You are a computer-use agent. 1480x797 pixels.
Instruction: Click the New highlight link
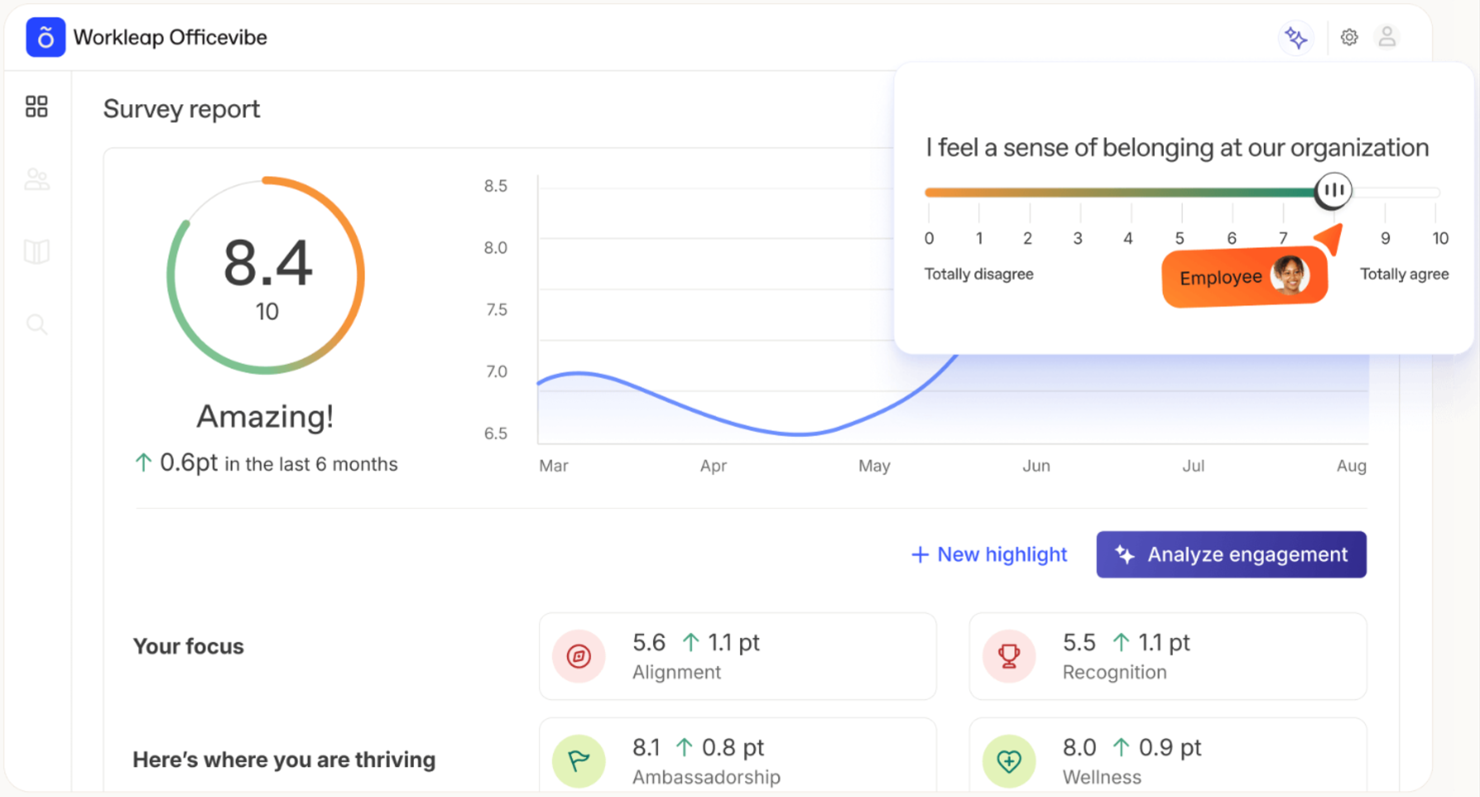[989, 555]
